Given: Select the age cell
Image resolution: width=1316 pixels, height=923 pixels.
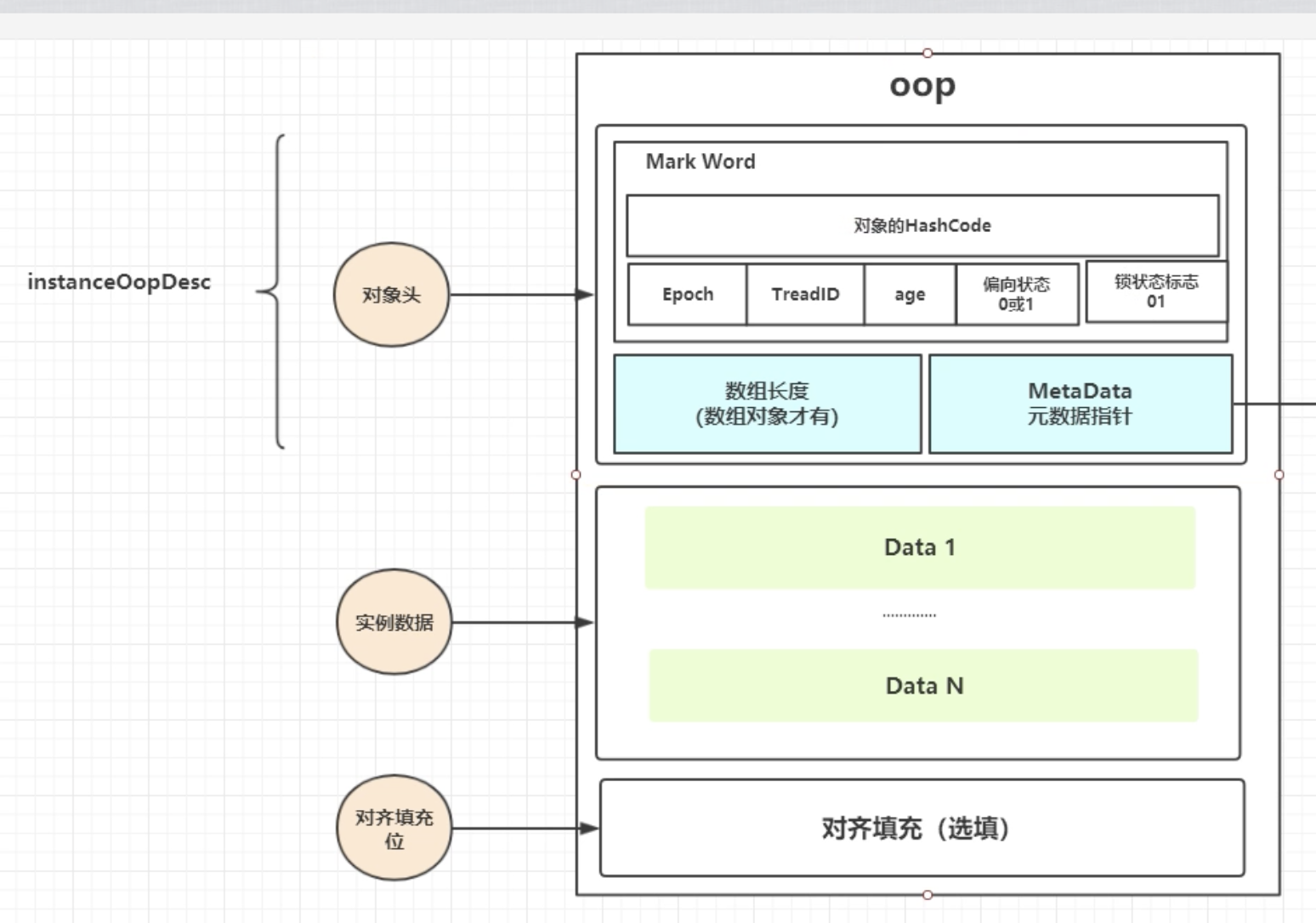Looking at the screenshot, I should click(910, 294).
